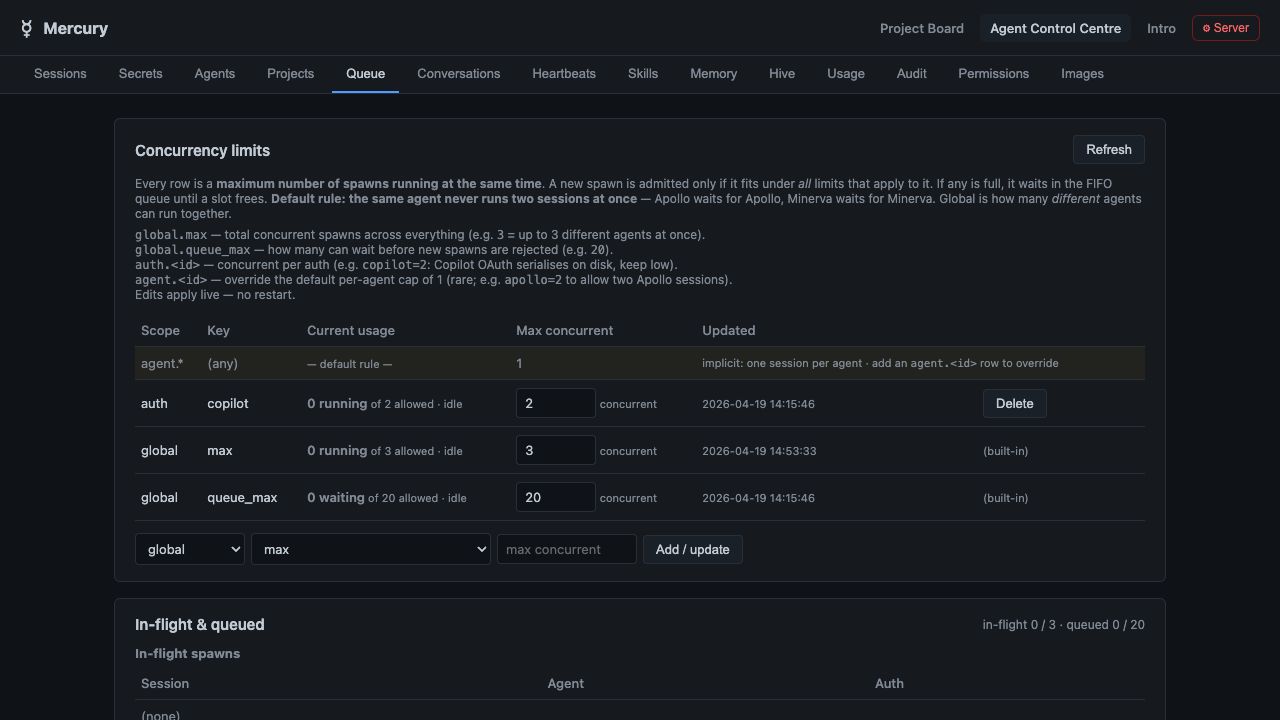Click the Updated column header
The height and width of the screenshot is (720, 1280).
[x=729, y=331]
